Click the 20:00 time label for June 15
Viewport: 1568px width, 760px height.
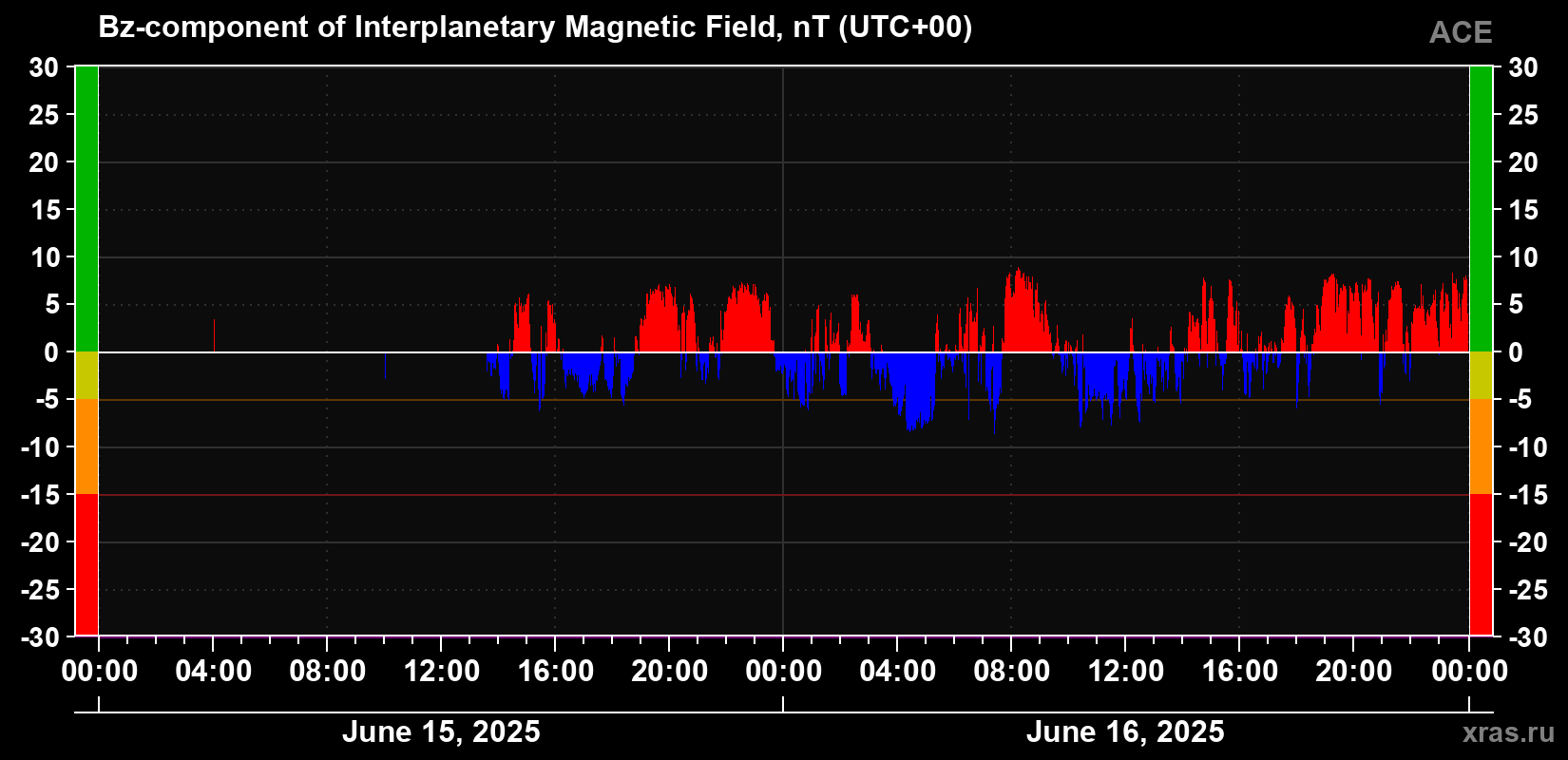pos(670,672)
